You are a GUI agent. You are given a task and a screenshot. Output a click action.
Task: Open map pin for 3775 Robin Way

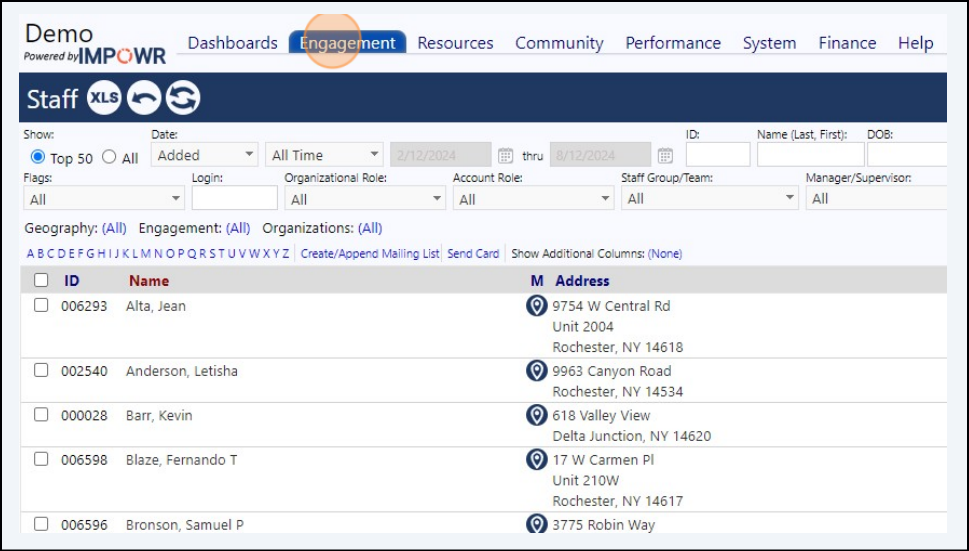click(x=536, y=524)
